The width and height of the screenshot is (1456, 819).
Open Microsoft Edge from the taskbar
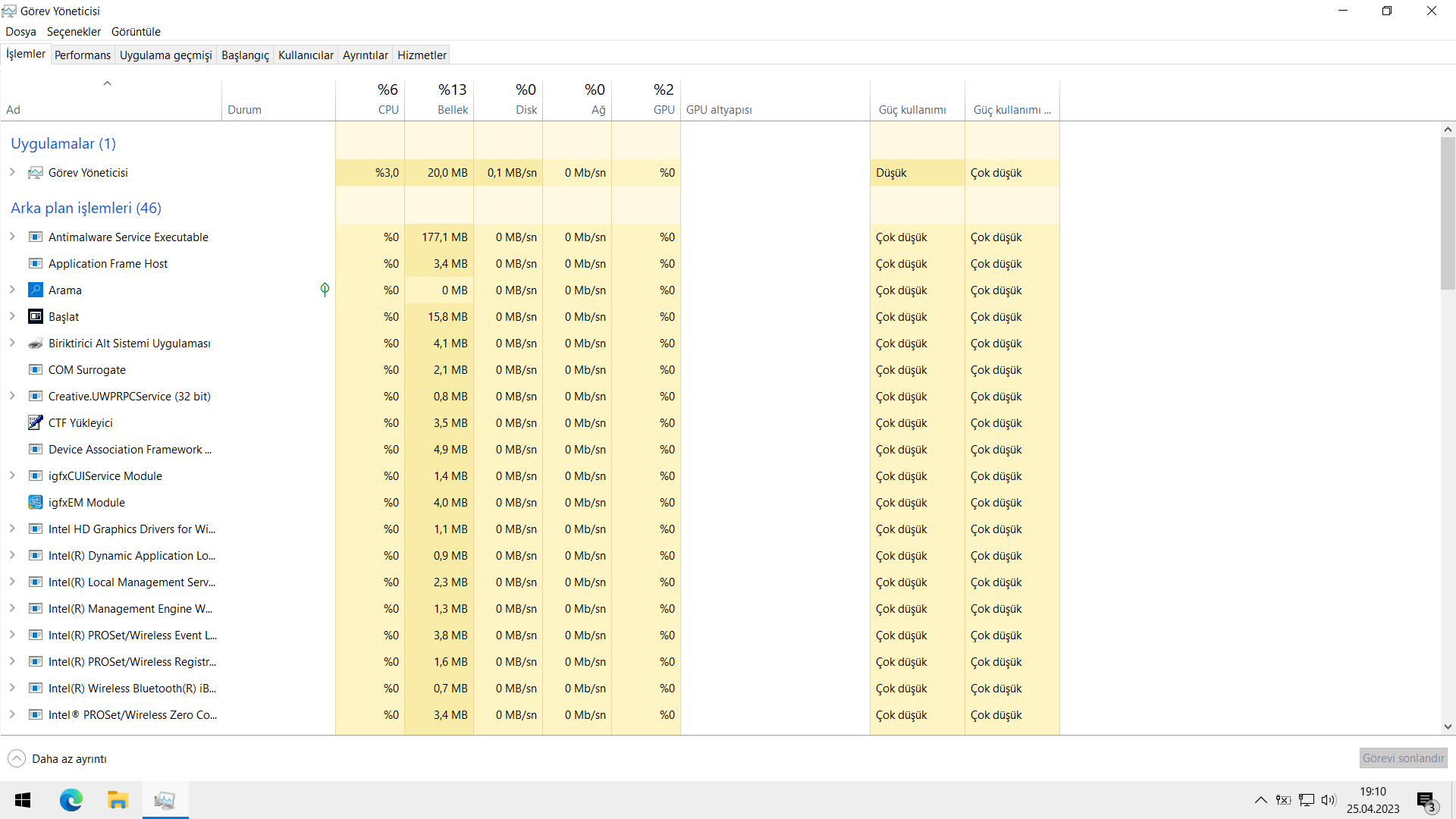[x=71, y=800]
